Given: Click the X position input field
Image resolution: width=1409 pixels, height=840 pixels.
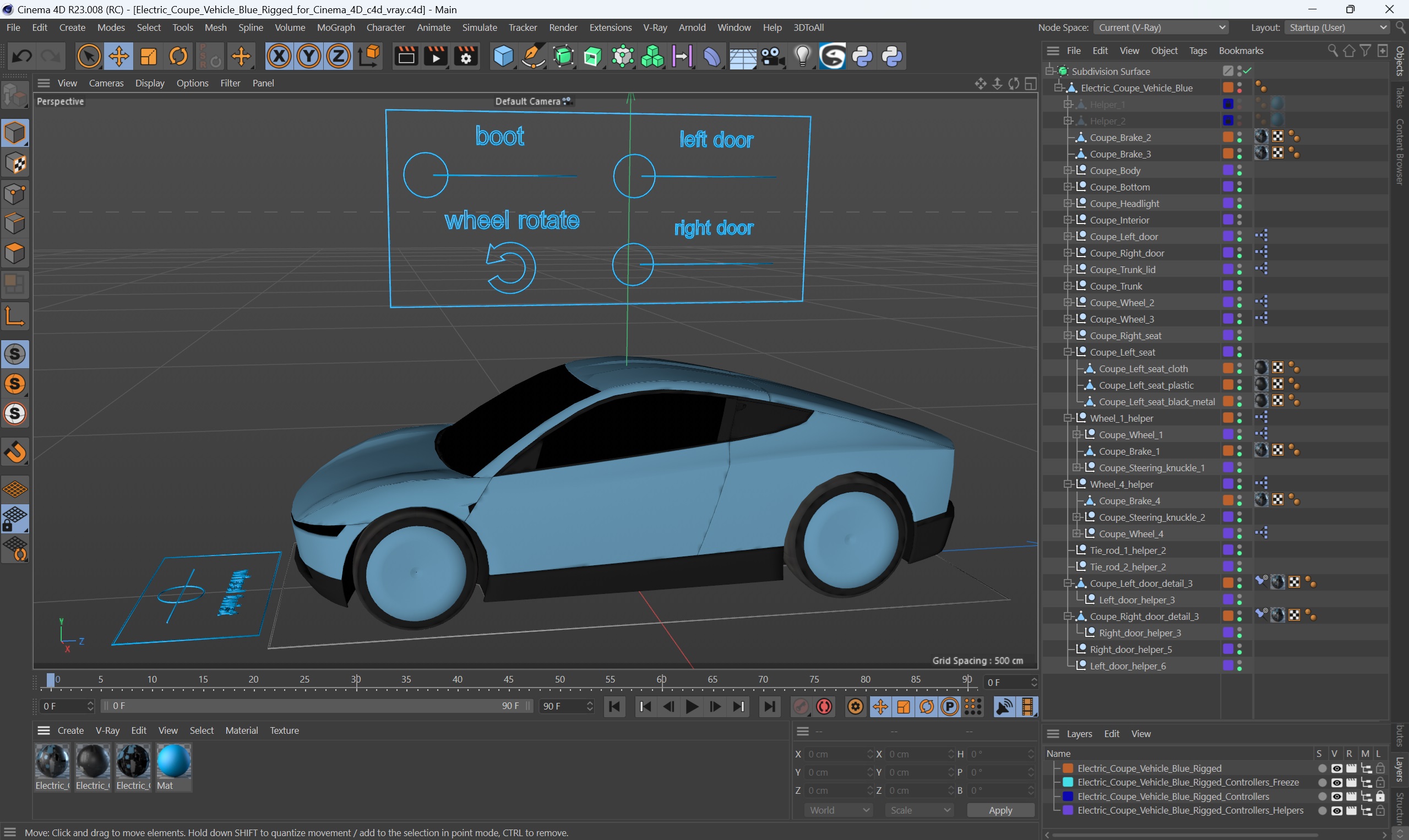Looking at the screenshot, I should pos(840,755).
